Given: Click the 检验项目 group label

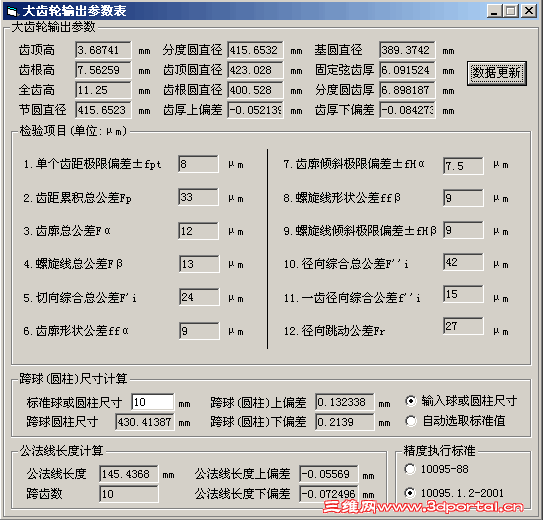Looking at the screenshot, I should [x=74, y=131].
